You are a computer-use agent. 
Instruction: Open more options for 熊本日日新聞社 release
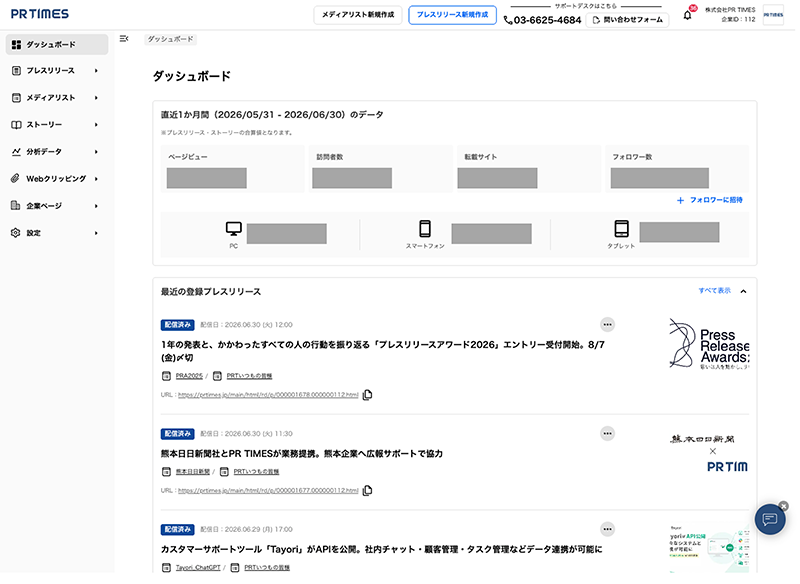coord(607,434)
